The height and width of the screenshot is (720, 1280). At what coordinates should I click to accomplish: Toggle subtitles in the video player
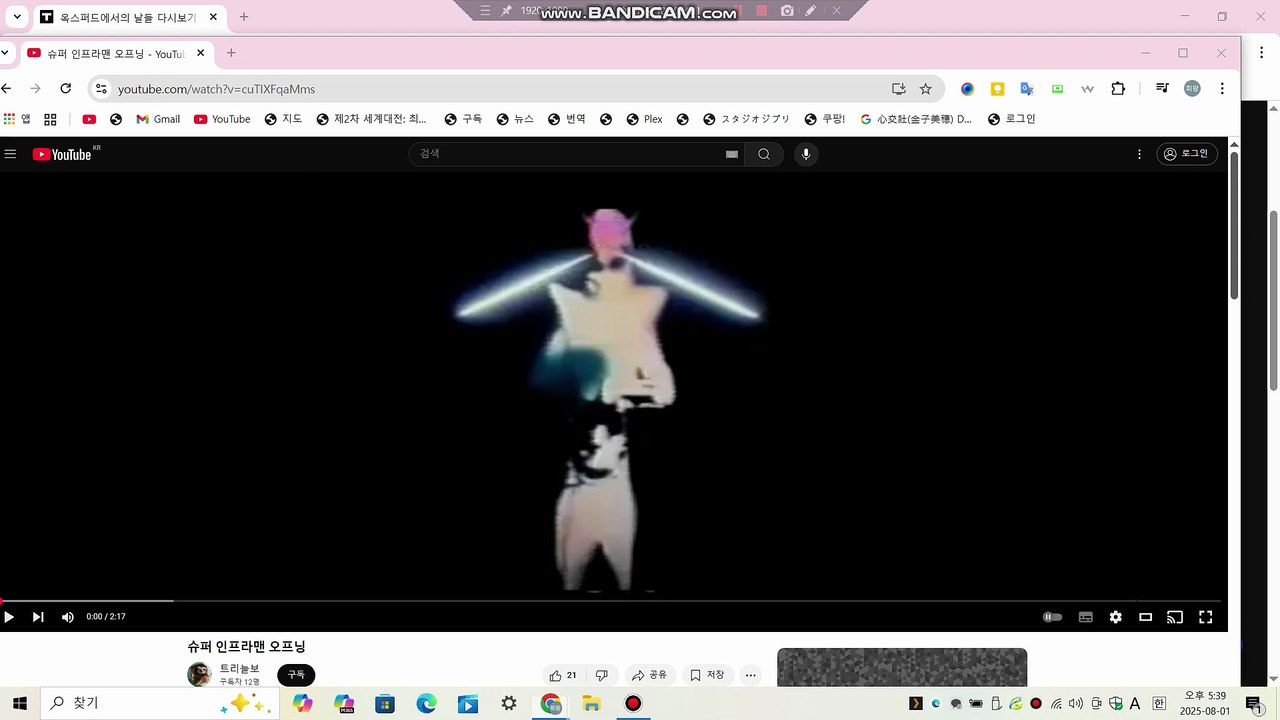click(x=1085, y=617)
